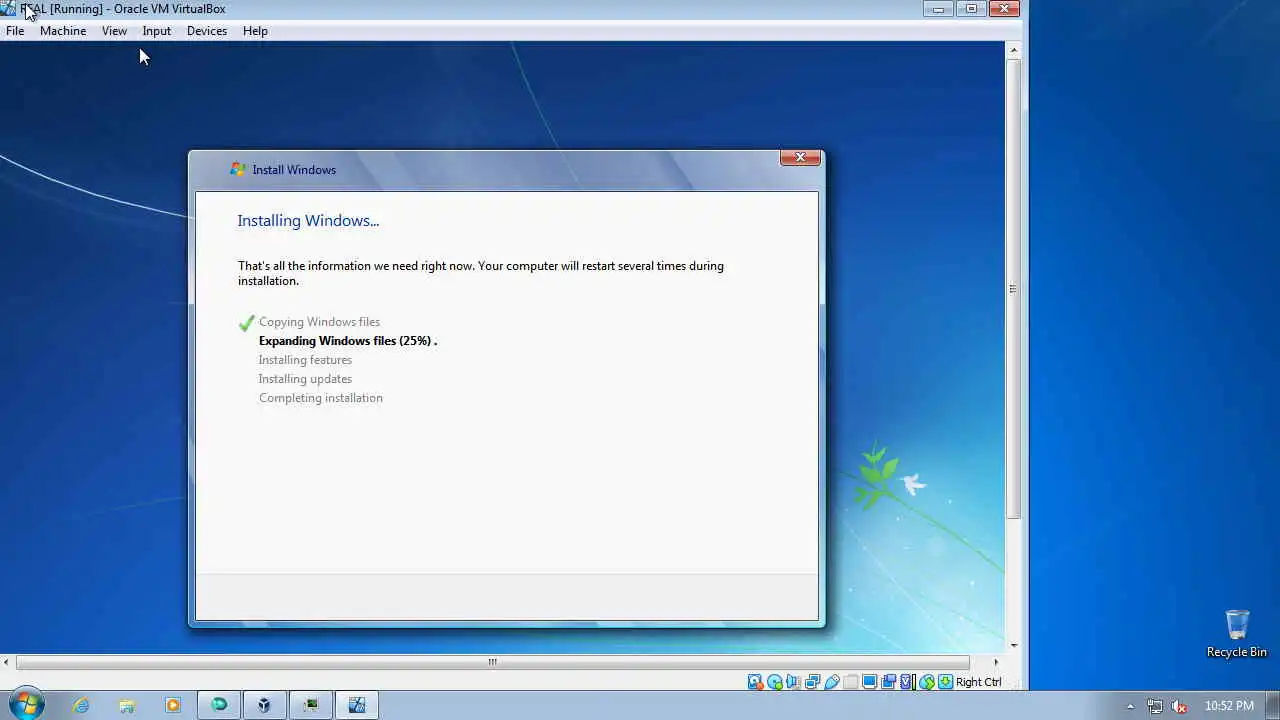
Task: Launch Windows Media Player from taskbar
Action: tap(173, 705)
